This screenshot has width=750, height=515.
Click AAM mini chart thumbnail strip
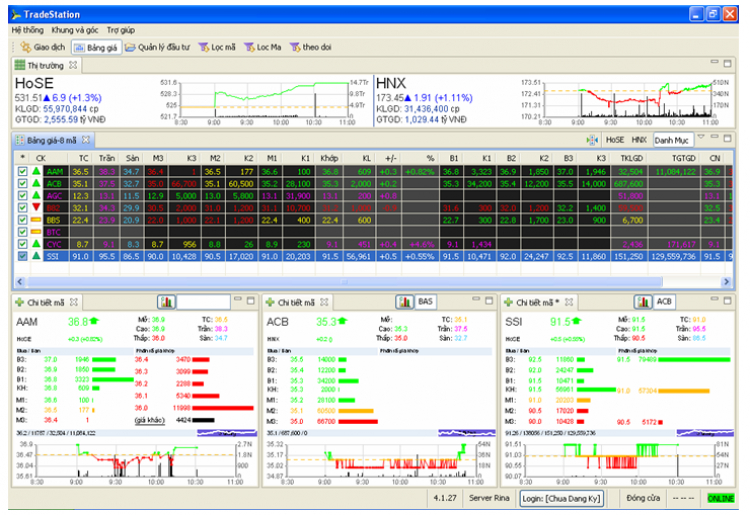227,433
